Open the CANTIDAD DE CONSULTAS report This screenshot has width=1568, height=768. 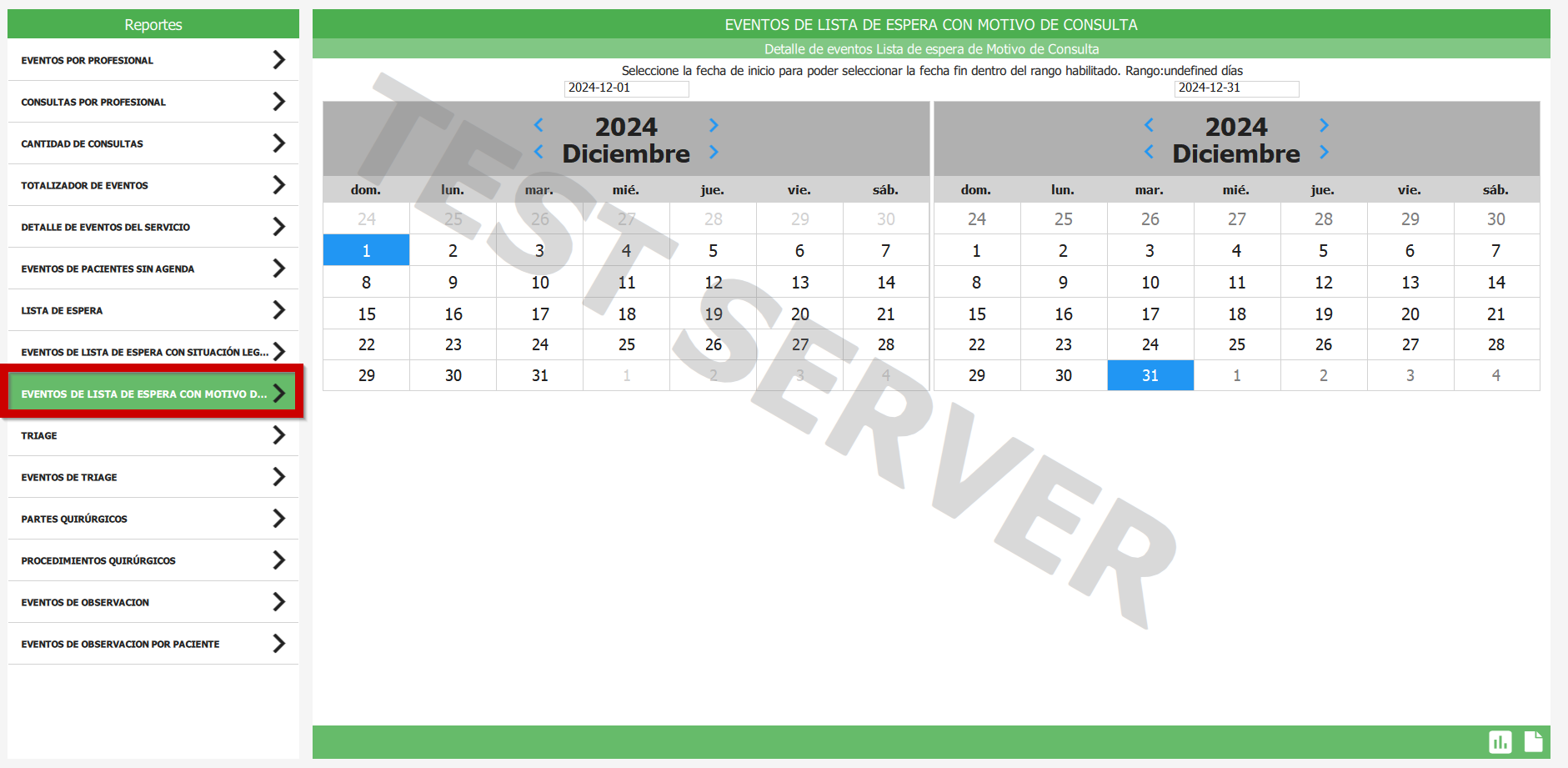pyautogui.click(x=82, y=143)
